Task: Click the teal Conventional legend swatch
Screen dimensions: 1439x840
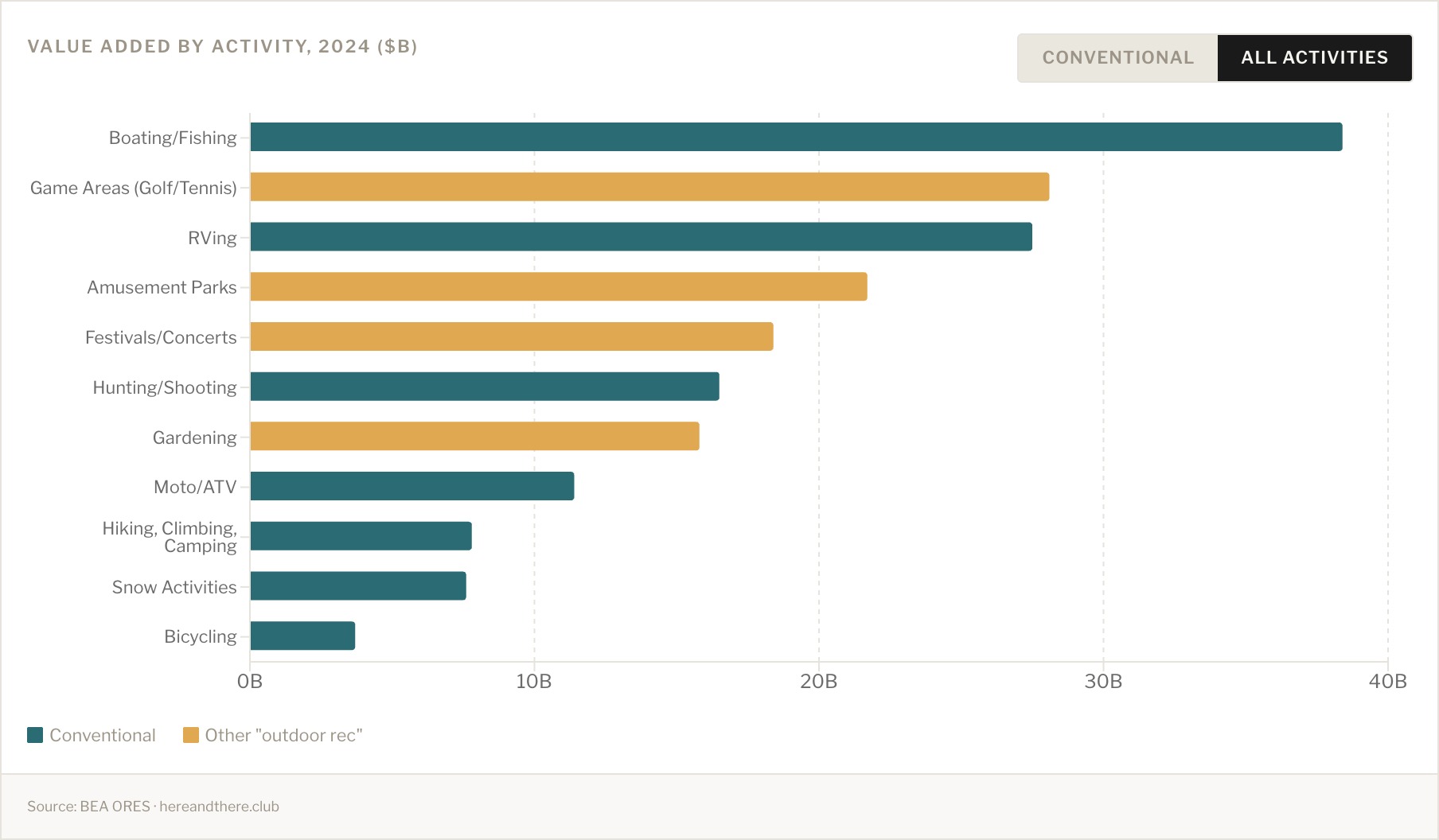Action: 35,735
